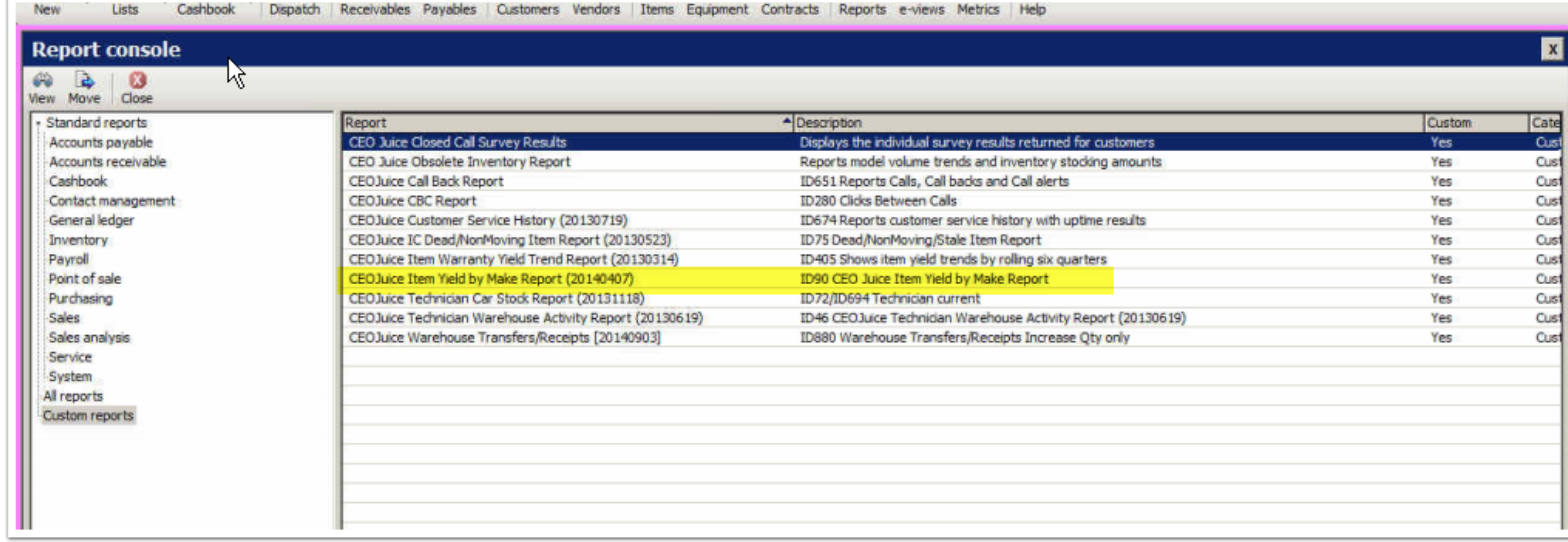
Task: Open the Vendors menu
Action: (x=596, y=9)
